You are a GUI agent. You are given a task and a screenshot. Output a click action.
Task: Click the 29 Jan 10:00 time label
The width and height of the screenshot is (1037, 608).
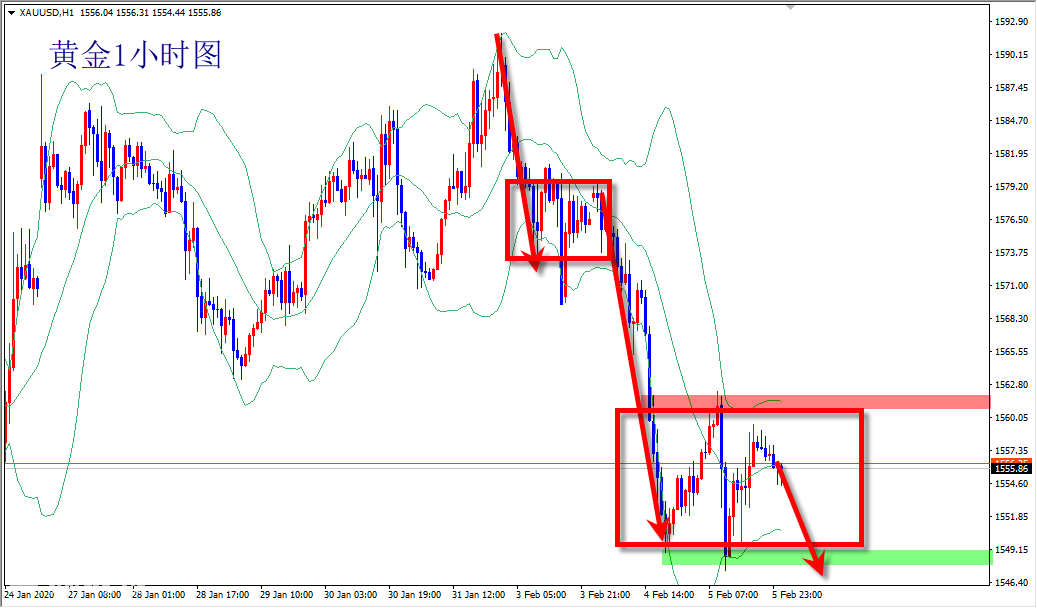point(285,594)
